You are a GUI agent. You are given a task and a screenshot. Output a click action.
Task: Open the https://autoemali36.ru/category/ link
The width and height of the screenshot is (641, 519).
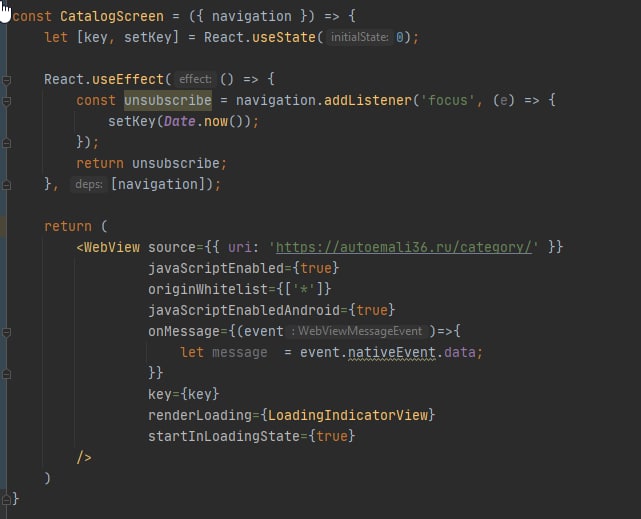[404, 247]
